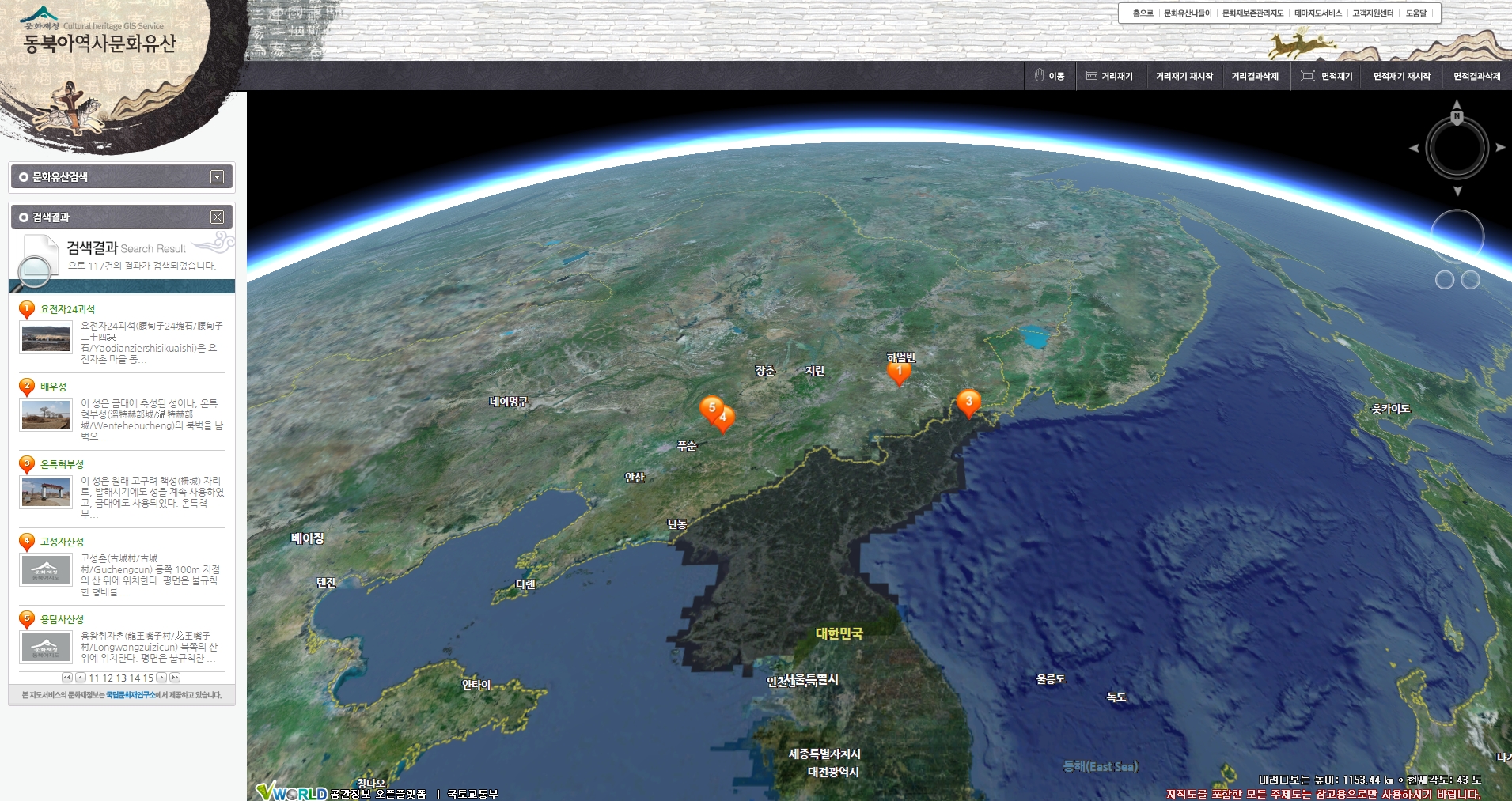Image resolution: width=1512 pixels, height=801 pixels.
Task: Open the 홈으로 home link
Action: pos(1143,13)
